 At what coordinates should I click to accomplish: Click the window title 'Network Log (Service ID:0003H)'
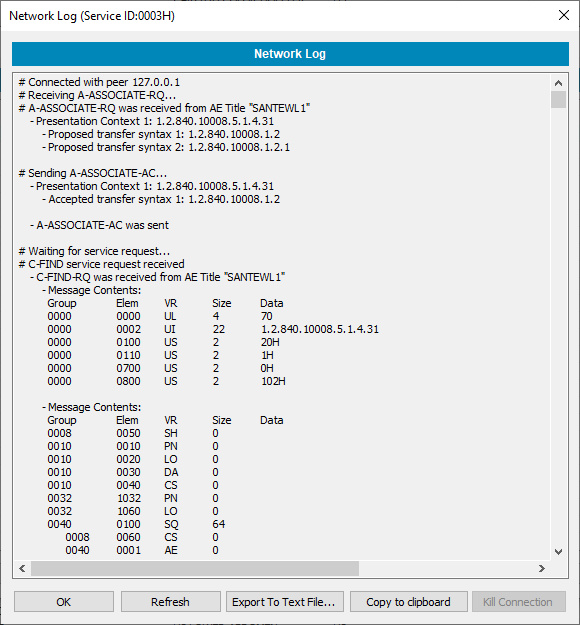[92, 16]
